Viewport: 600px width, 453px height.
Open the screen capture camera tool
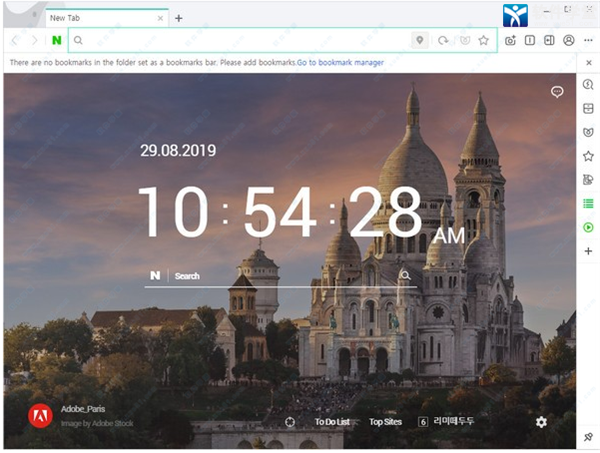[x=511, y=40]
